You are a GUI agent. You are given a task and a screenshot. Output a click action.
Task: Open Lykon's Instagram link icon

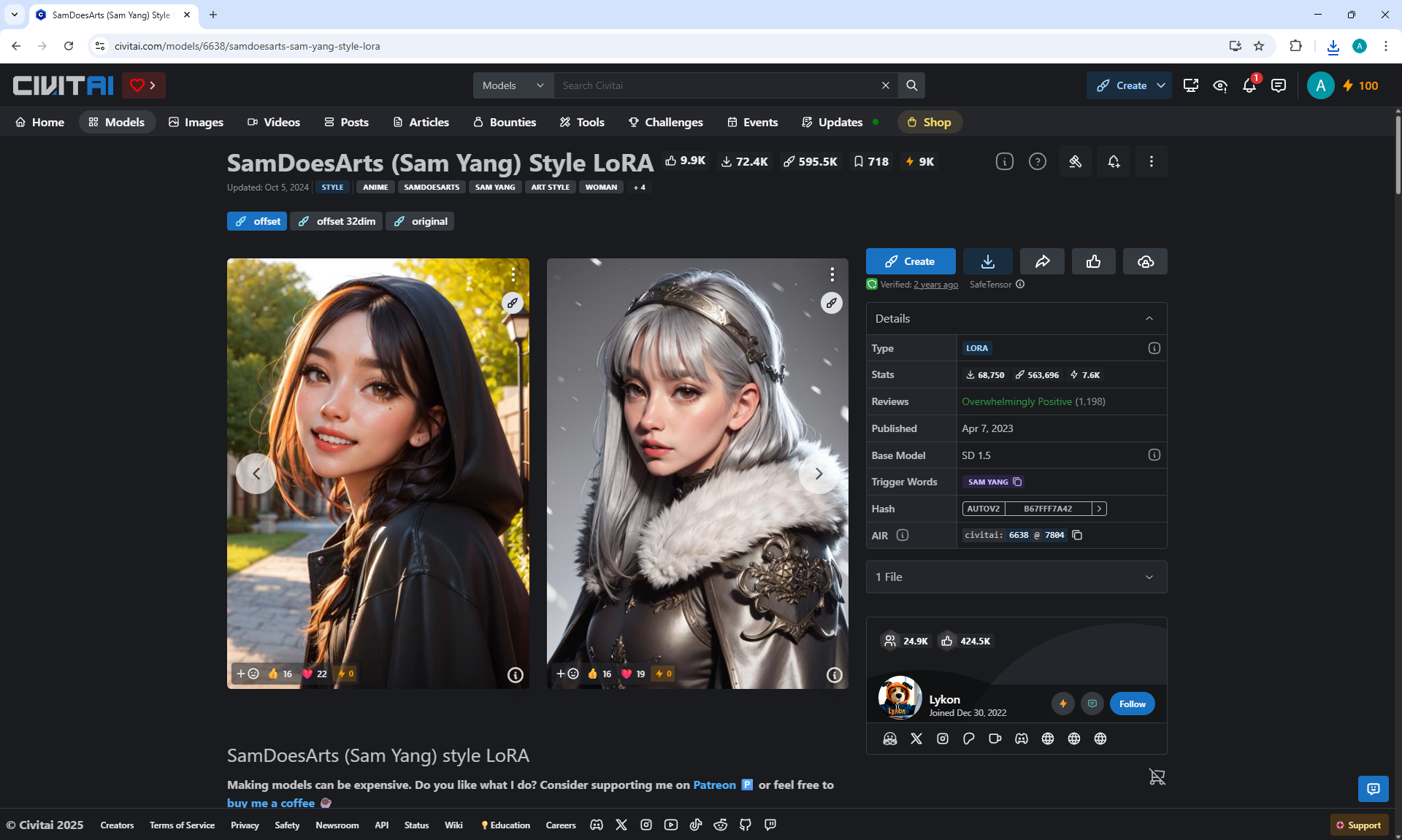coord(943,739)
